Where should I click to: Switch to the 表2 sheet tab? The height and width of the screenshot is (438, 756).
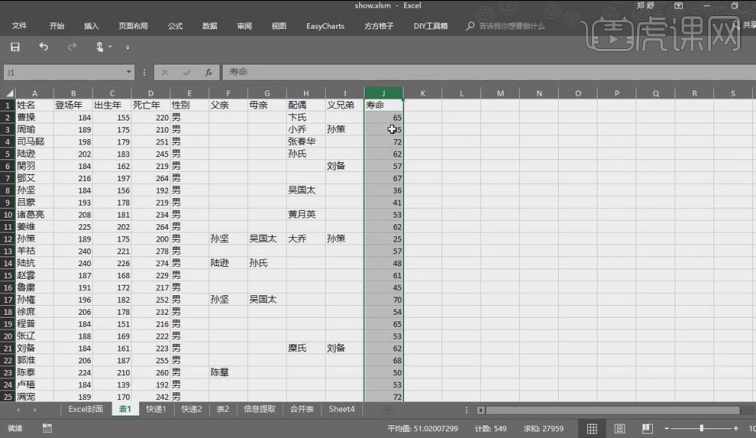(x=222, y=409)
